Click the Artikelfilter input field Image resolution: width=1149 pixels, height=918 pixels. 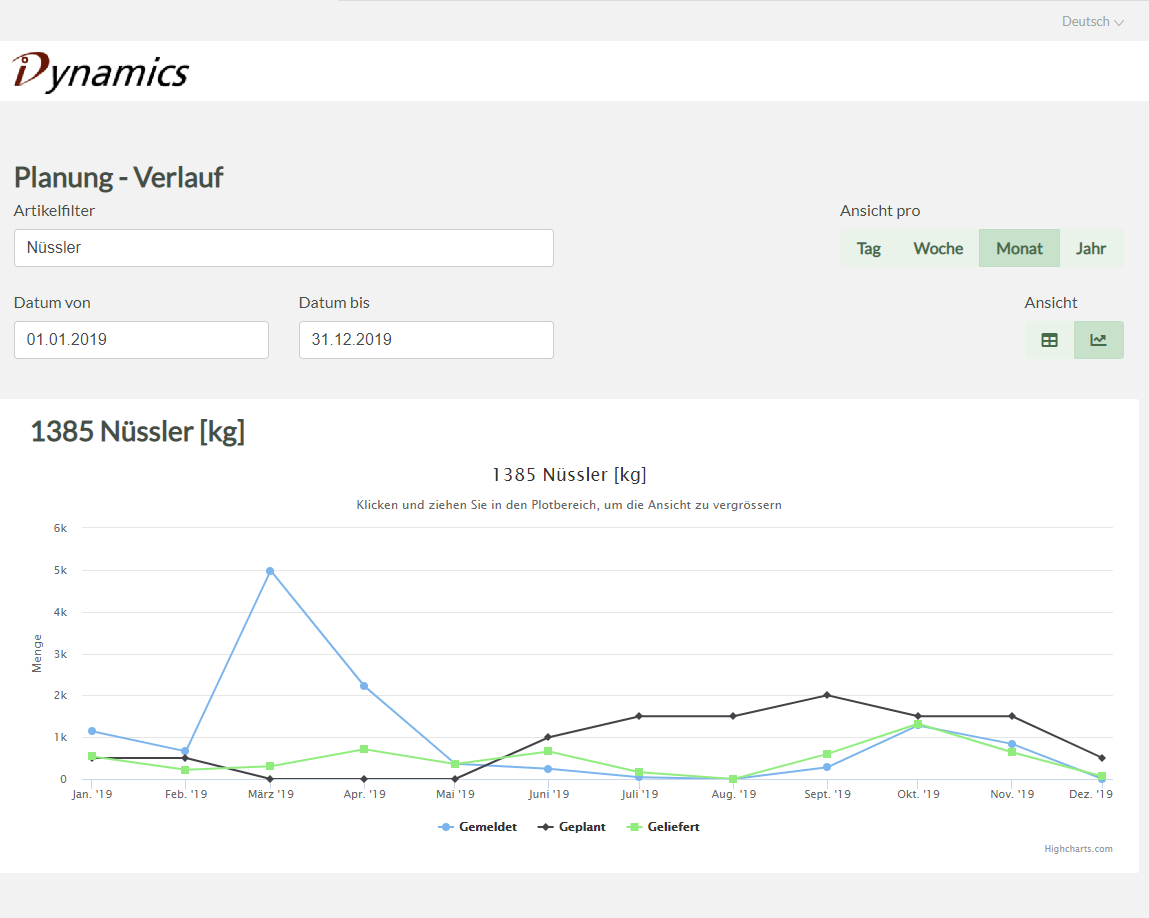(283, 248)
